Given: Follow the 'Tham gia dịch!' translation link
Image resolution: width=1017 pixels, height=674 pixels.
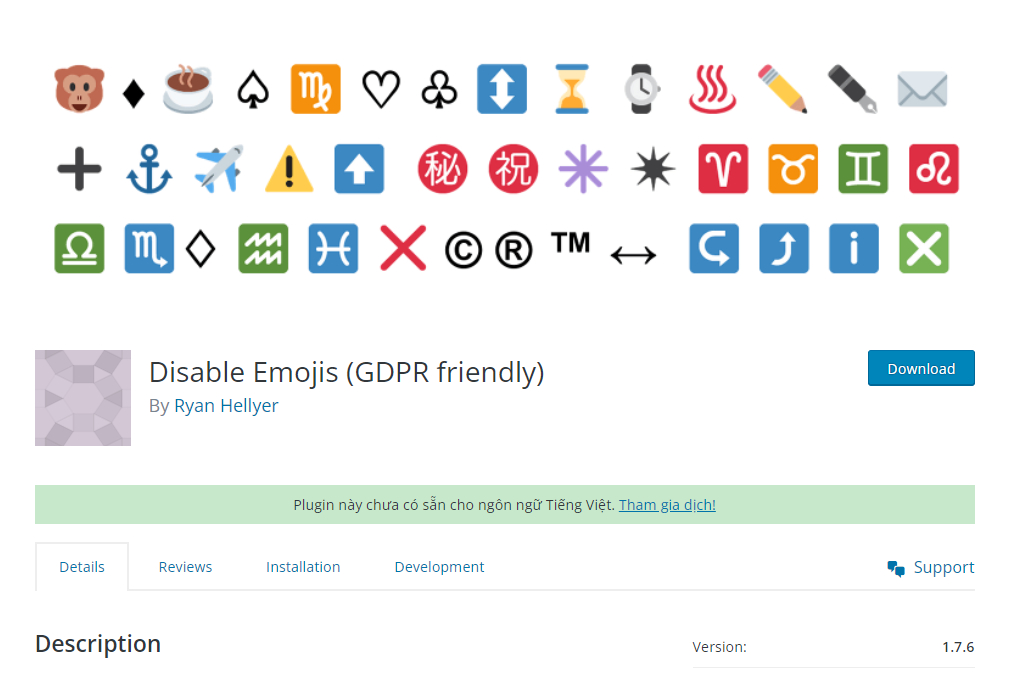Looking at the screenshot, I should tap(667, 505).
